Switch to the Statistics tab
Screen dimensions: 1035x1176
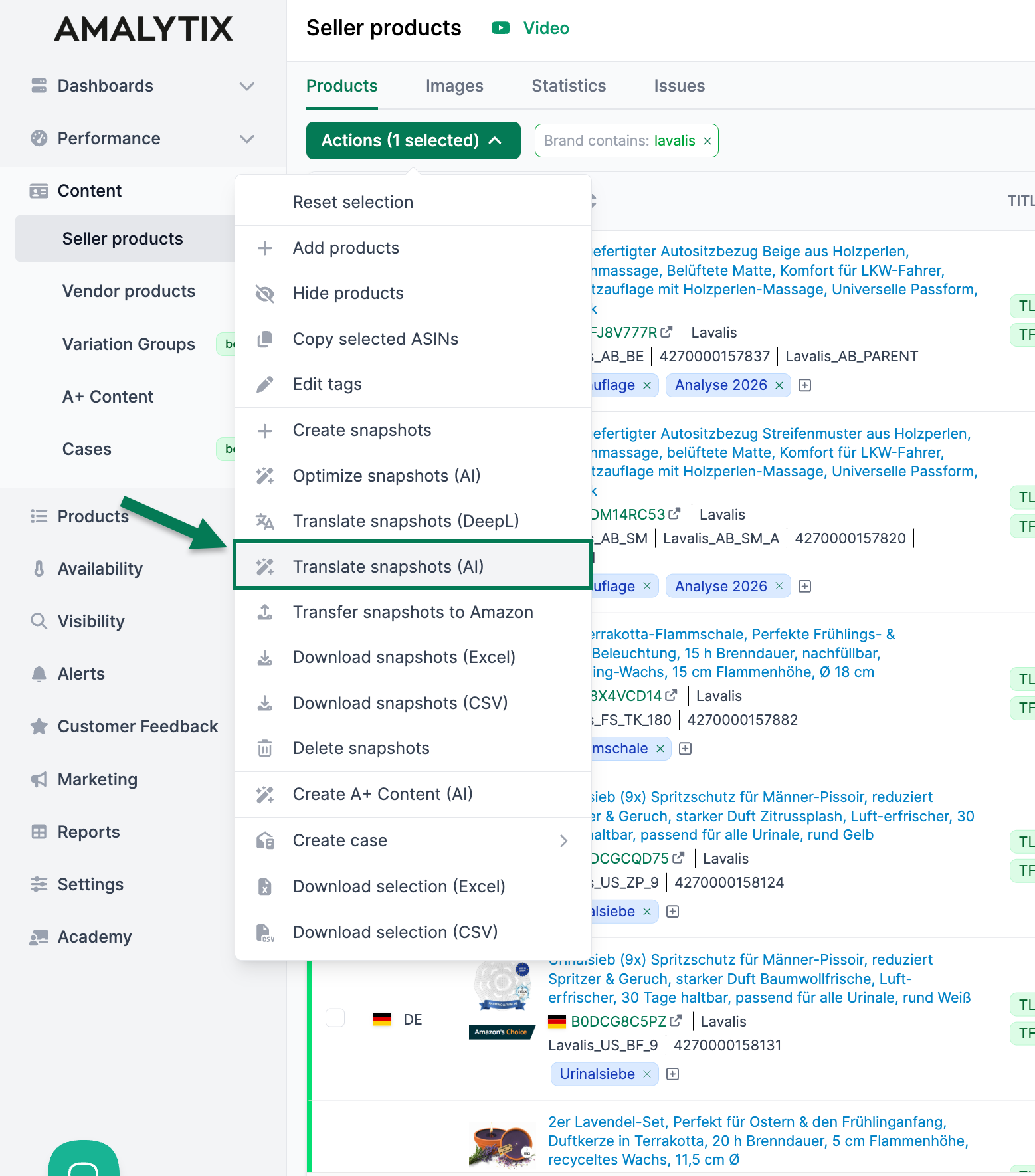[x=569, y=86]
